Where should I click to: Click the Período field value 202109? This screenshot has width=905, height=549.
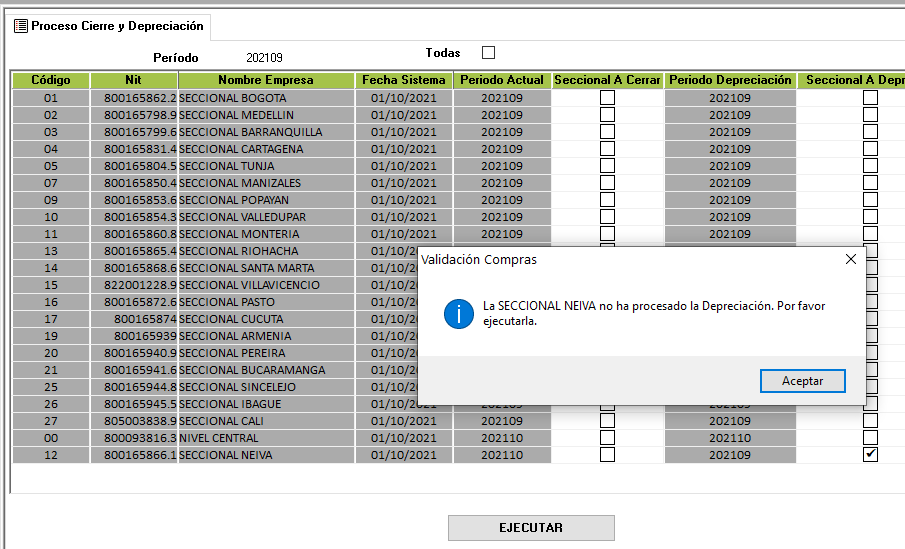(x=264, y=58)
